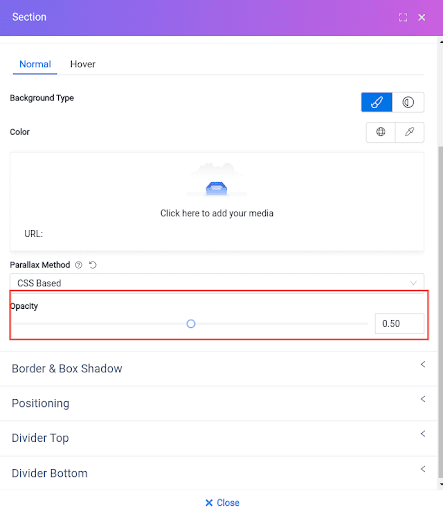Switch to the Normal tab
This screenshot has width=443, height=512.
point(35,64)
